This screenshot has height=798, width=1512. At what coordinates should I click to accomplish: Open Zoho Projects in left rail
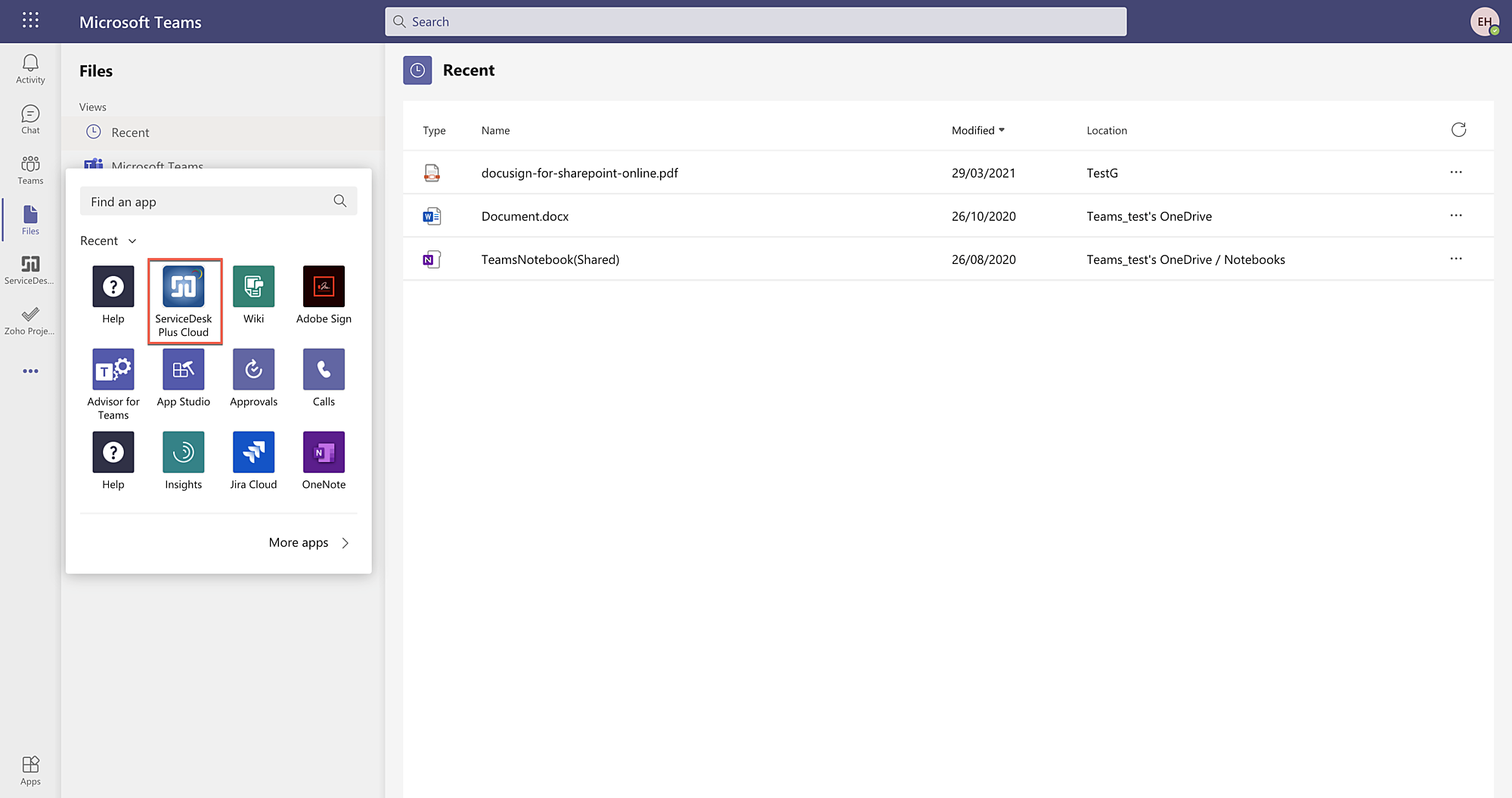coord(30,321)
